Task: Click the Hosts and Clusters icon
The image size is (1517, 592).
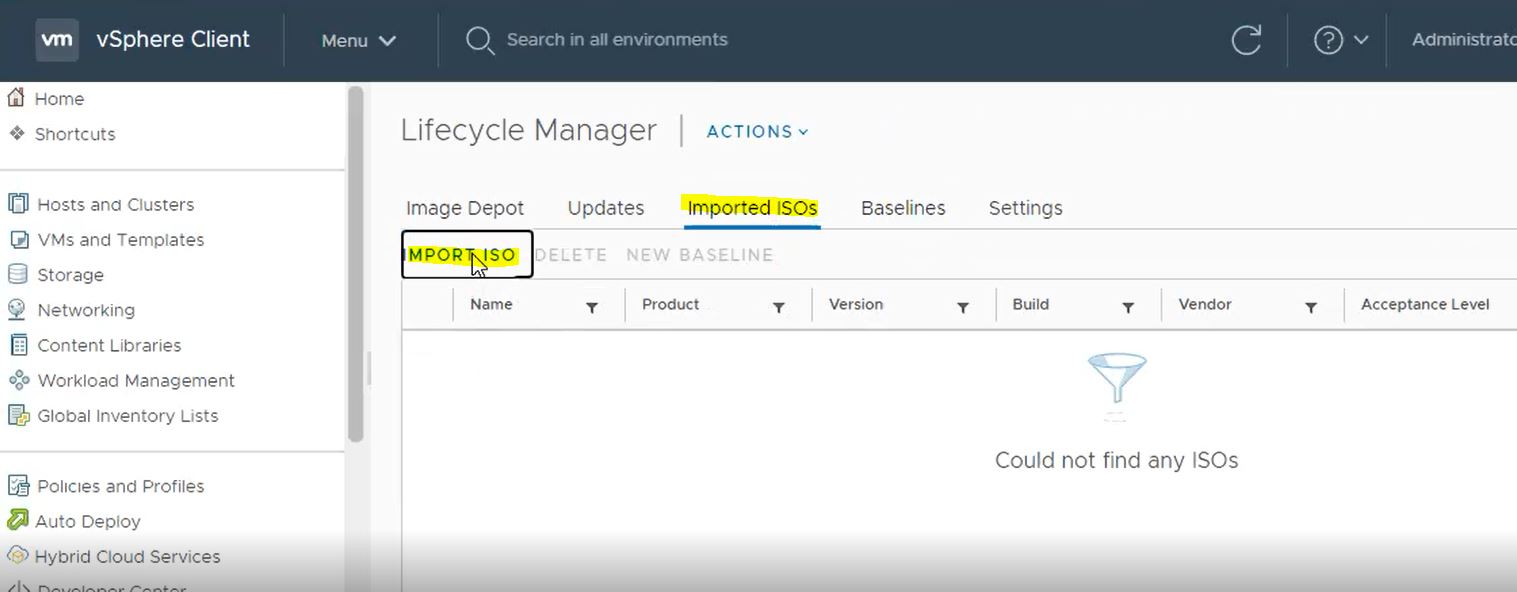Action: [17, 204]
